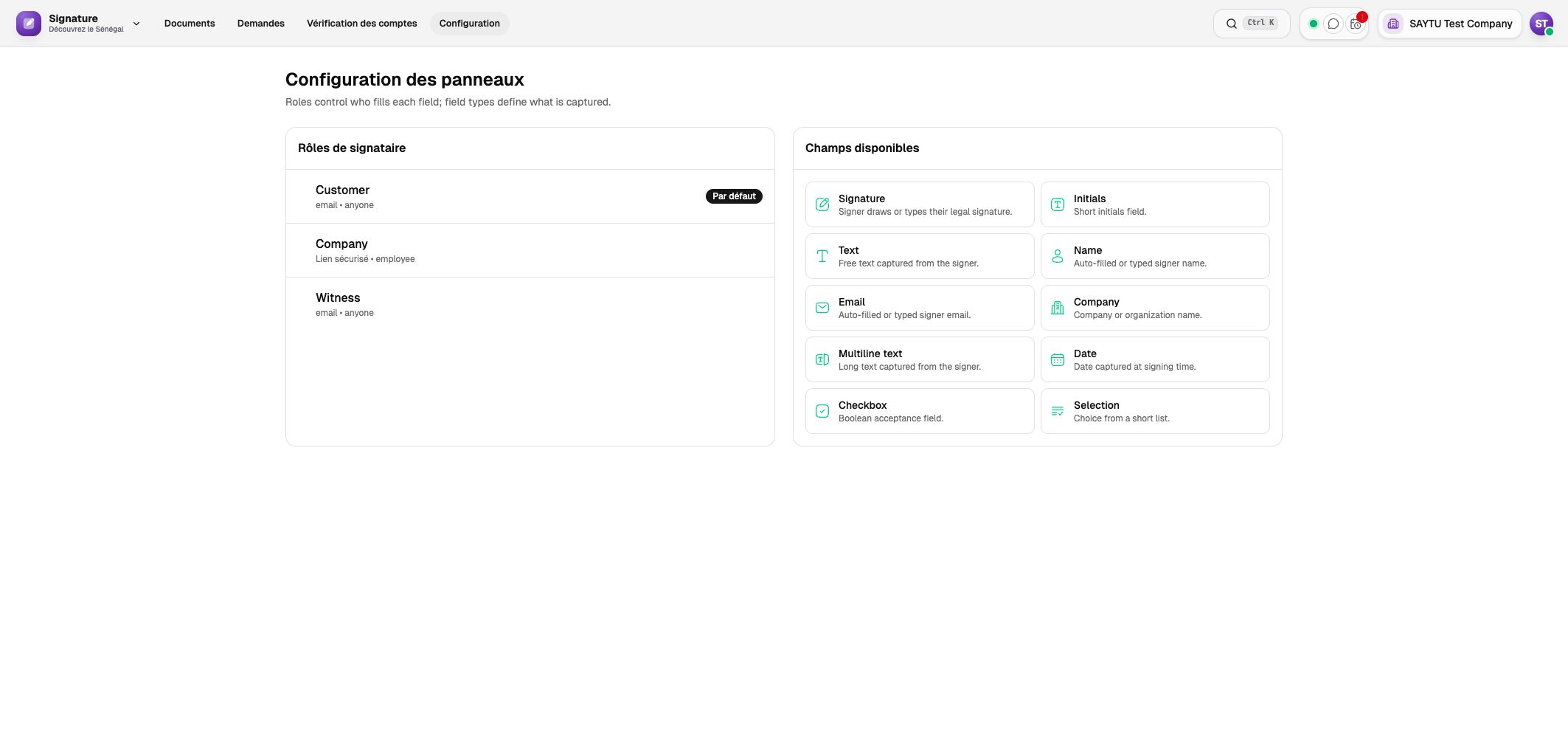Viewport: 1568px width, 738px height.
Task: Click 'Free text captured from the signer.'
Action: [x=909, y=263]
